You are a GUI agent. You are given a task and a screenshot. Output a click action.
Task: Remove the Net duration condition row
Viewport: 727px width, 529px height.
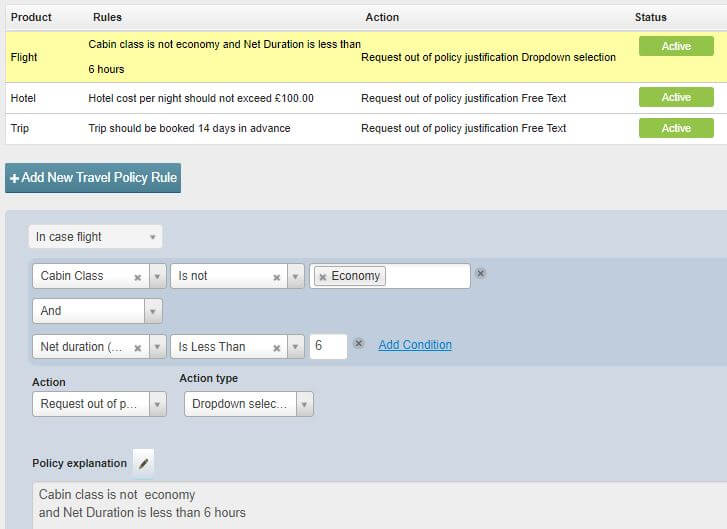(x=359, y=344)
